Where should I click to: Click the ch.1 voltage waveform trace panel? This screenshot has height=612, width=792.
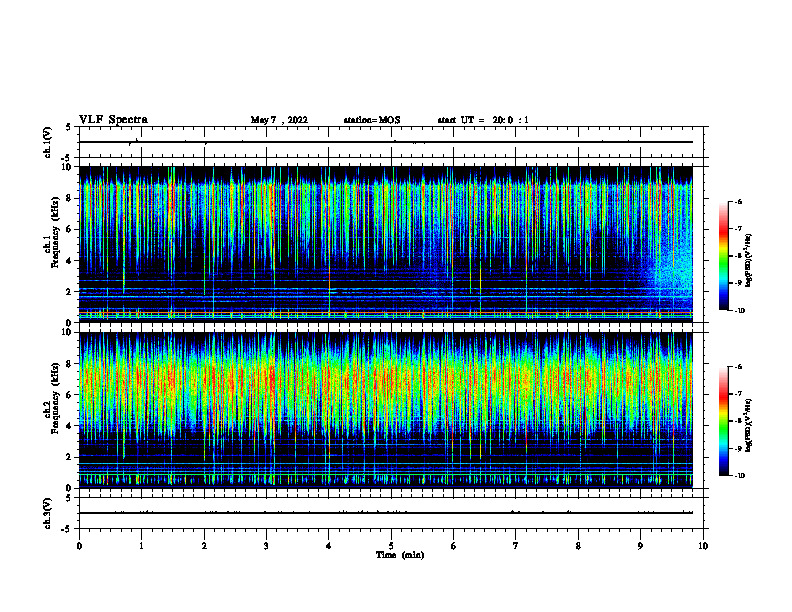pyautogui.click(x=391, y=142)
